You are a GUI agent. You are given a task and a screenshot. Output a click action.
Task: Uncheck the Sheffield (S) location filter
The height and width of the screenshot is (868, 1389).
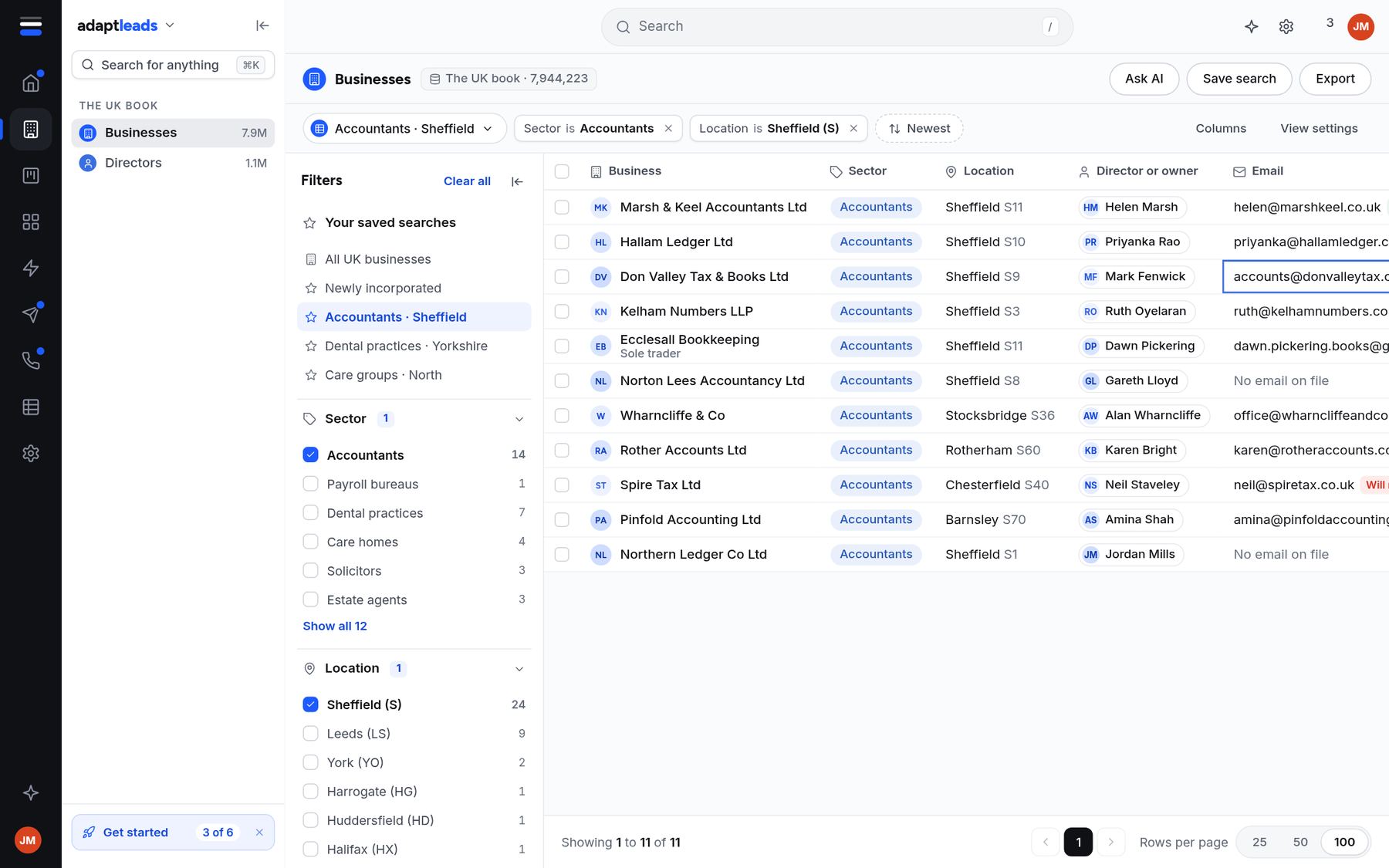[310, 704]
